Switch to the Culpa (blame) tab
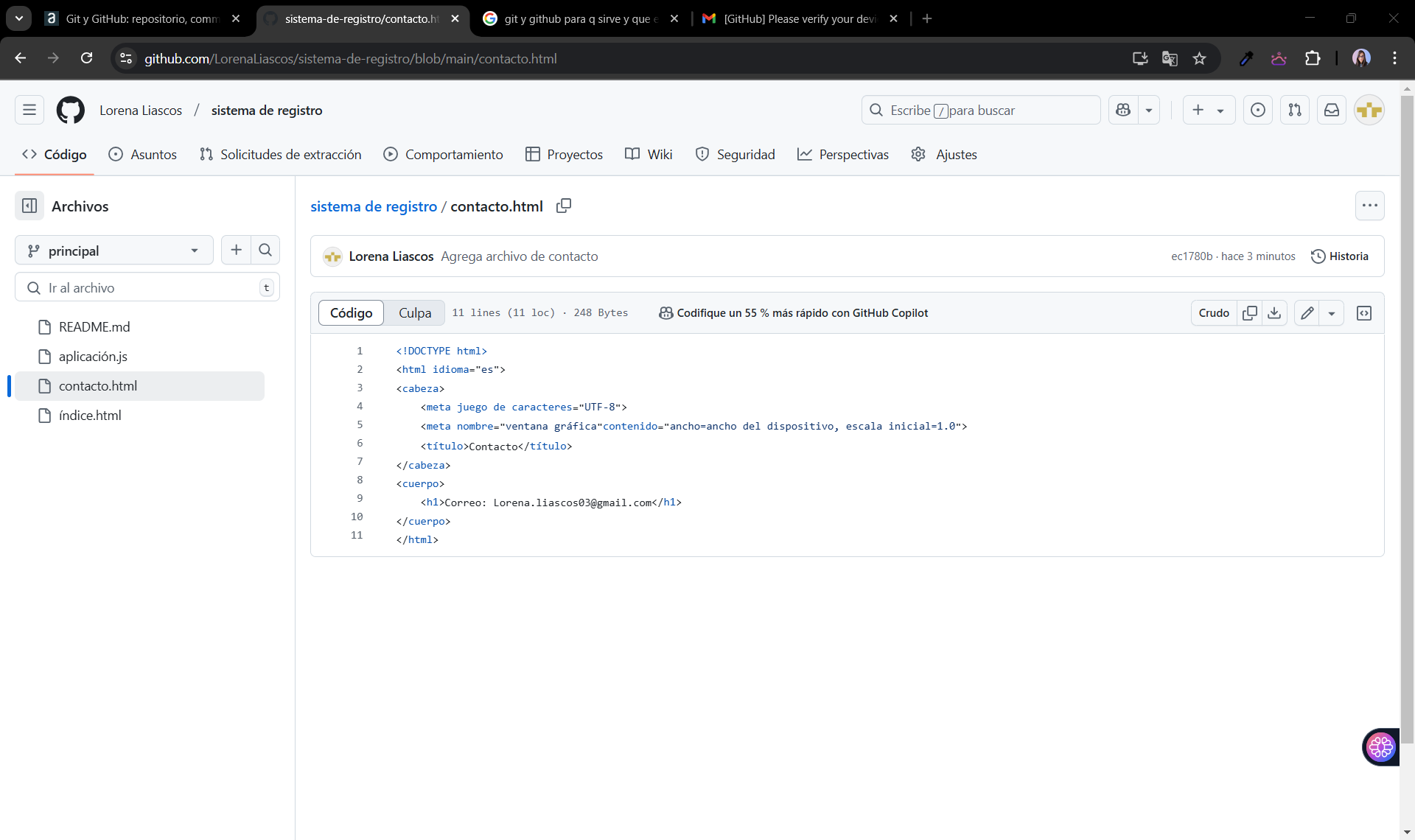1415x840 pixels. [415, 313]
